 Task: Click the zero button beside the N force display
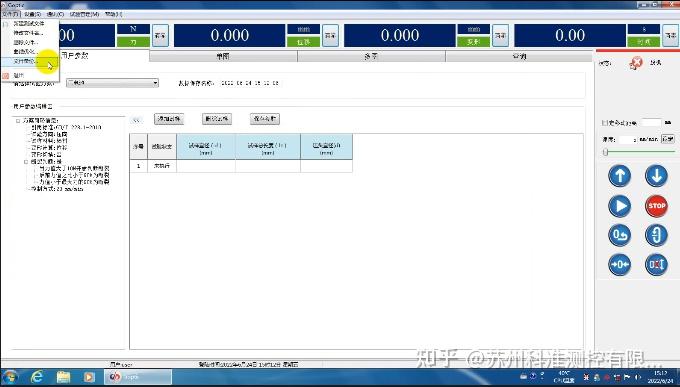(x=160, y=36)
